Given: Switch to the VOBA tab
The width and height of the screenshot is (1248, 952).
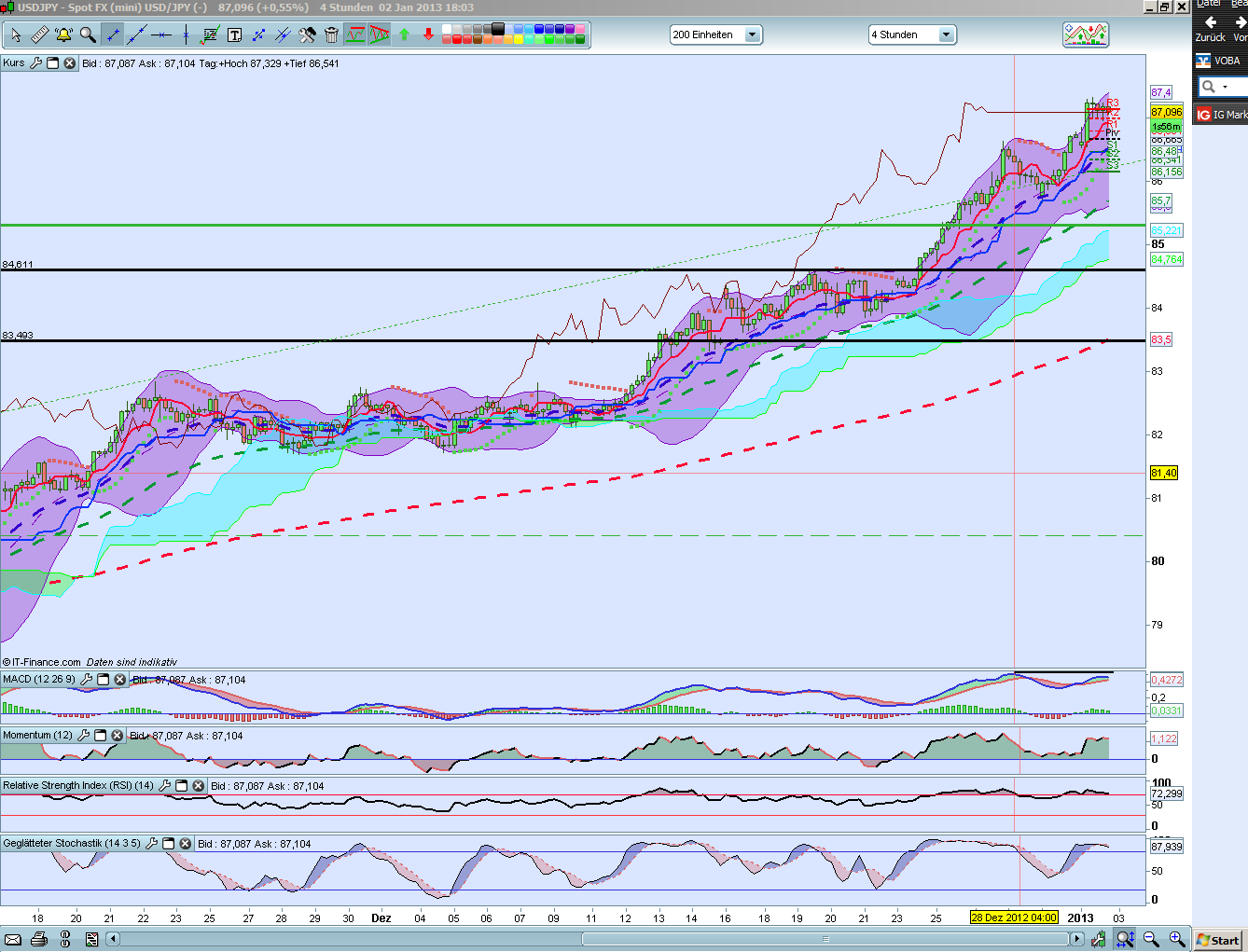Looking at the screenshot, I should coord(1219,61).
